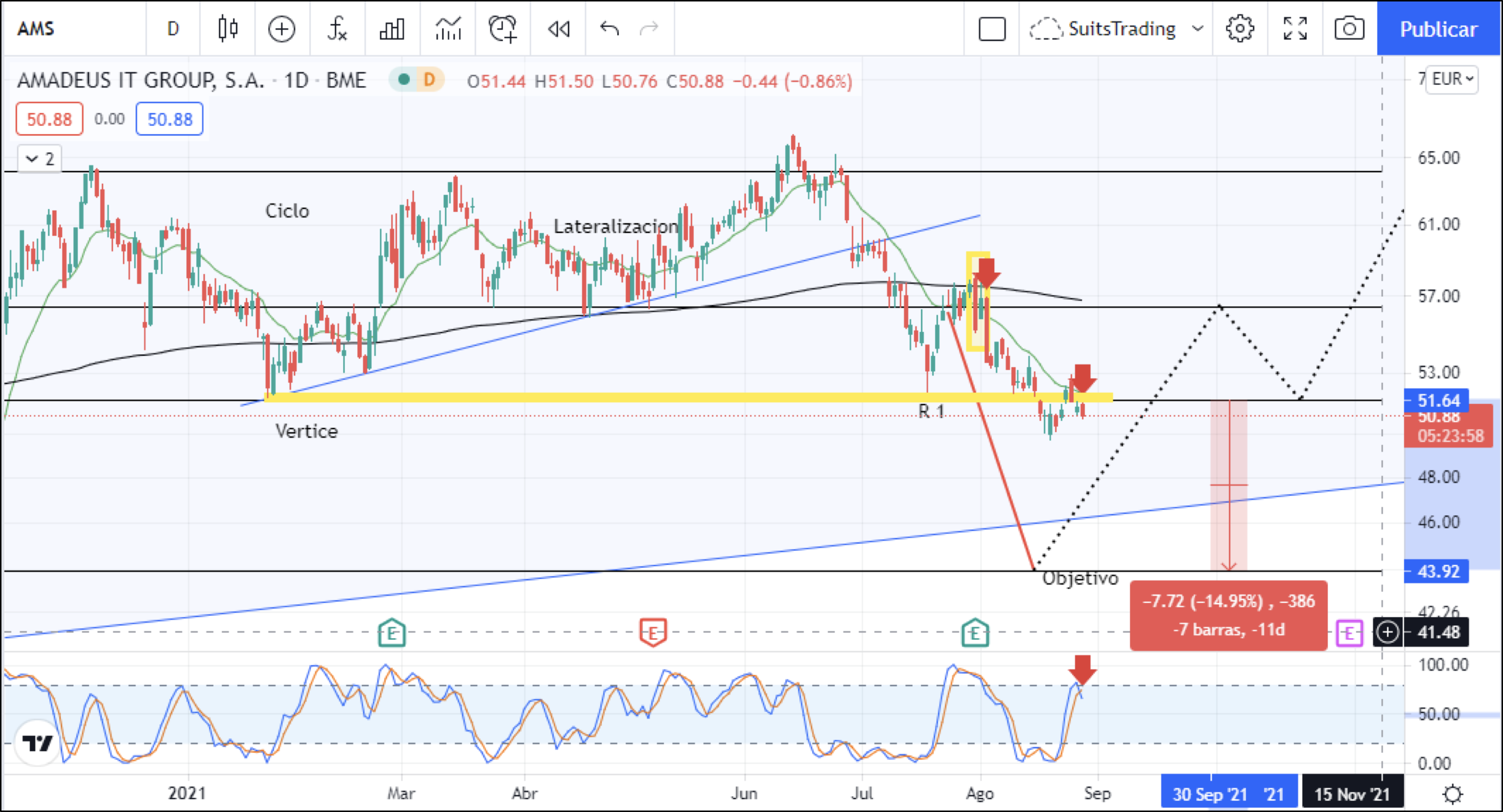Toggle the orange D data badge
1503x812 pixels.
(429, 80)
